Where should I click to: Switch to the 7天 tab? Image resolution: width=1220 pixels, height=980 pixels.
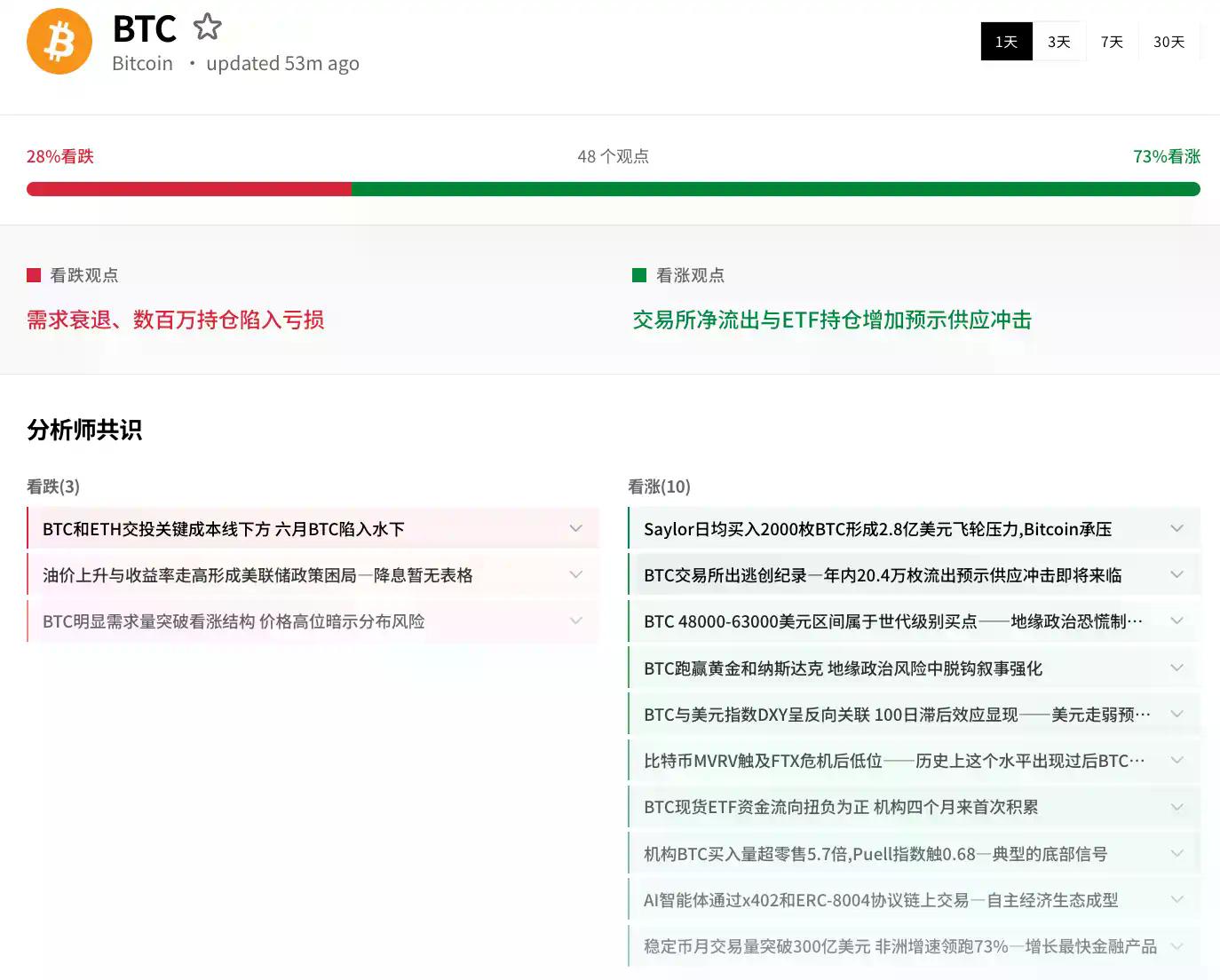coord(1112,41)
